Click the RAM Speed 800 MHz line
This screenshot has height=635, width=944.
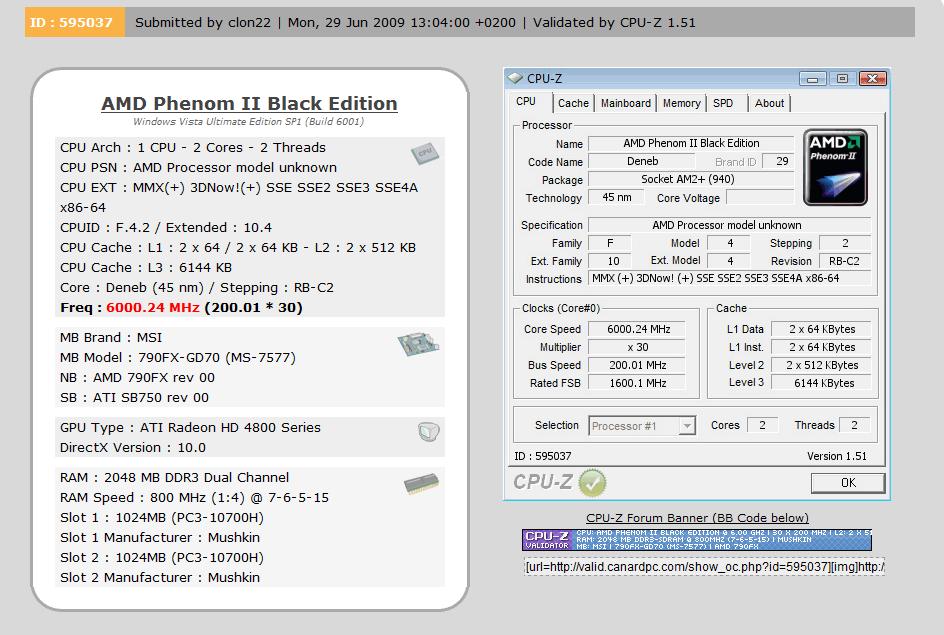(194, 498)
